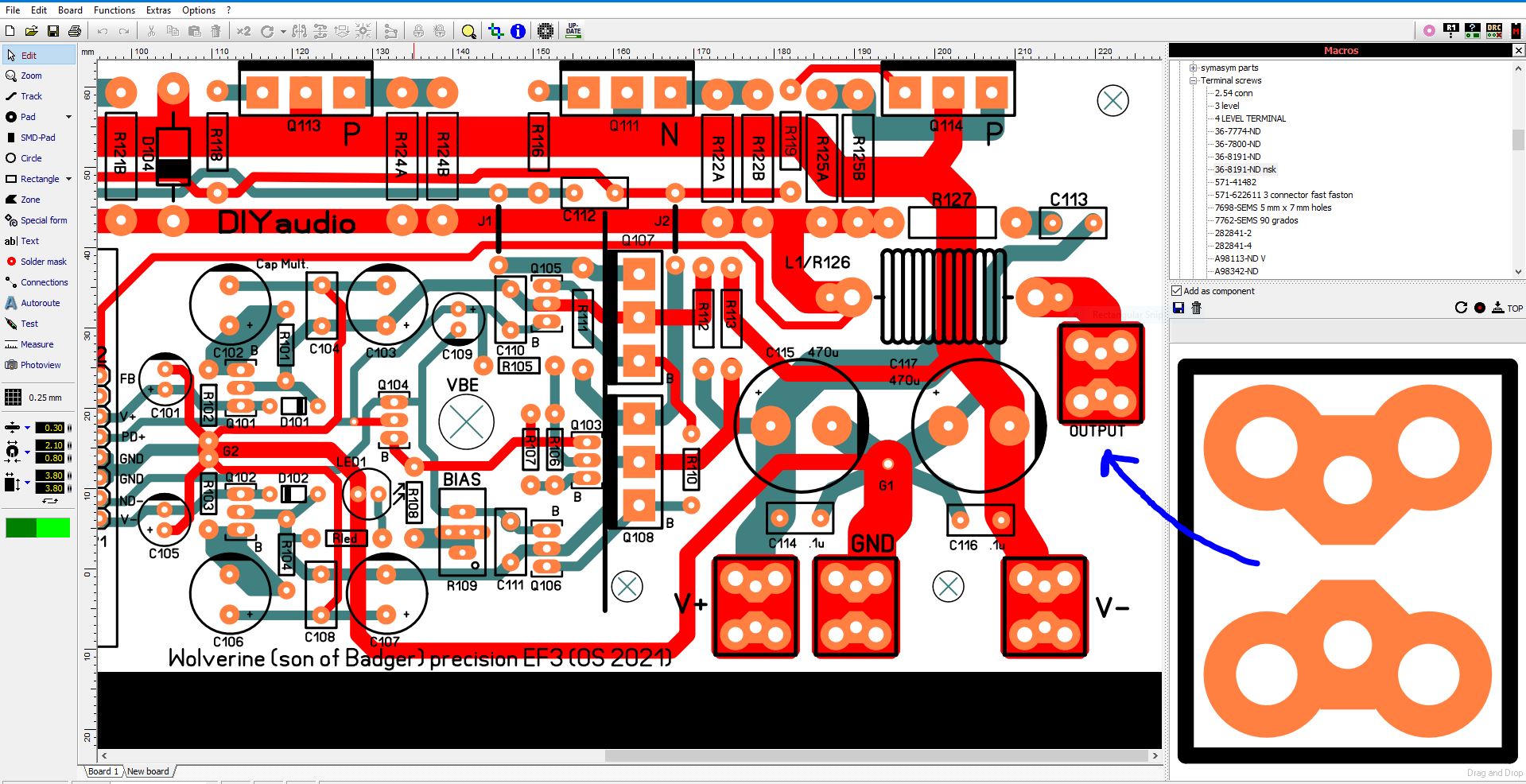Viewport: 1526px width, 784px height.
Task: Click the Snap to grid starburst icon
Action: [x=363, y=31]
